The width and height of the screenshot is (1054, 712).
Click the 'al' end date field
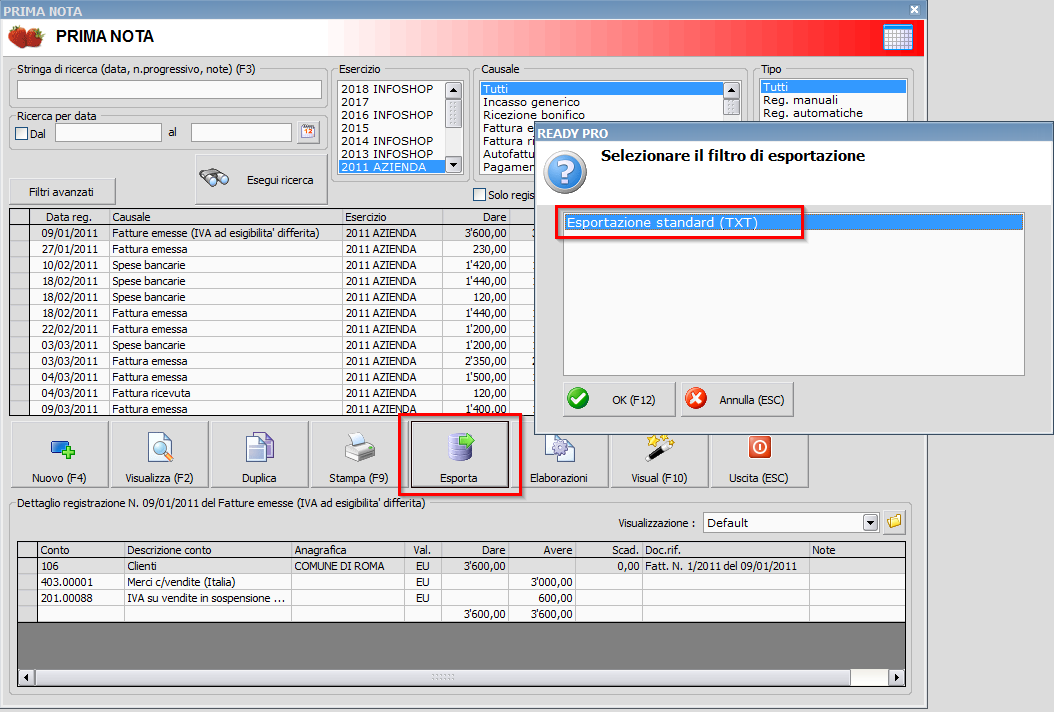241,132
